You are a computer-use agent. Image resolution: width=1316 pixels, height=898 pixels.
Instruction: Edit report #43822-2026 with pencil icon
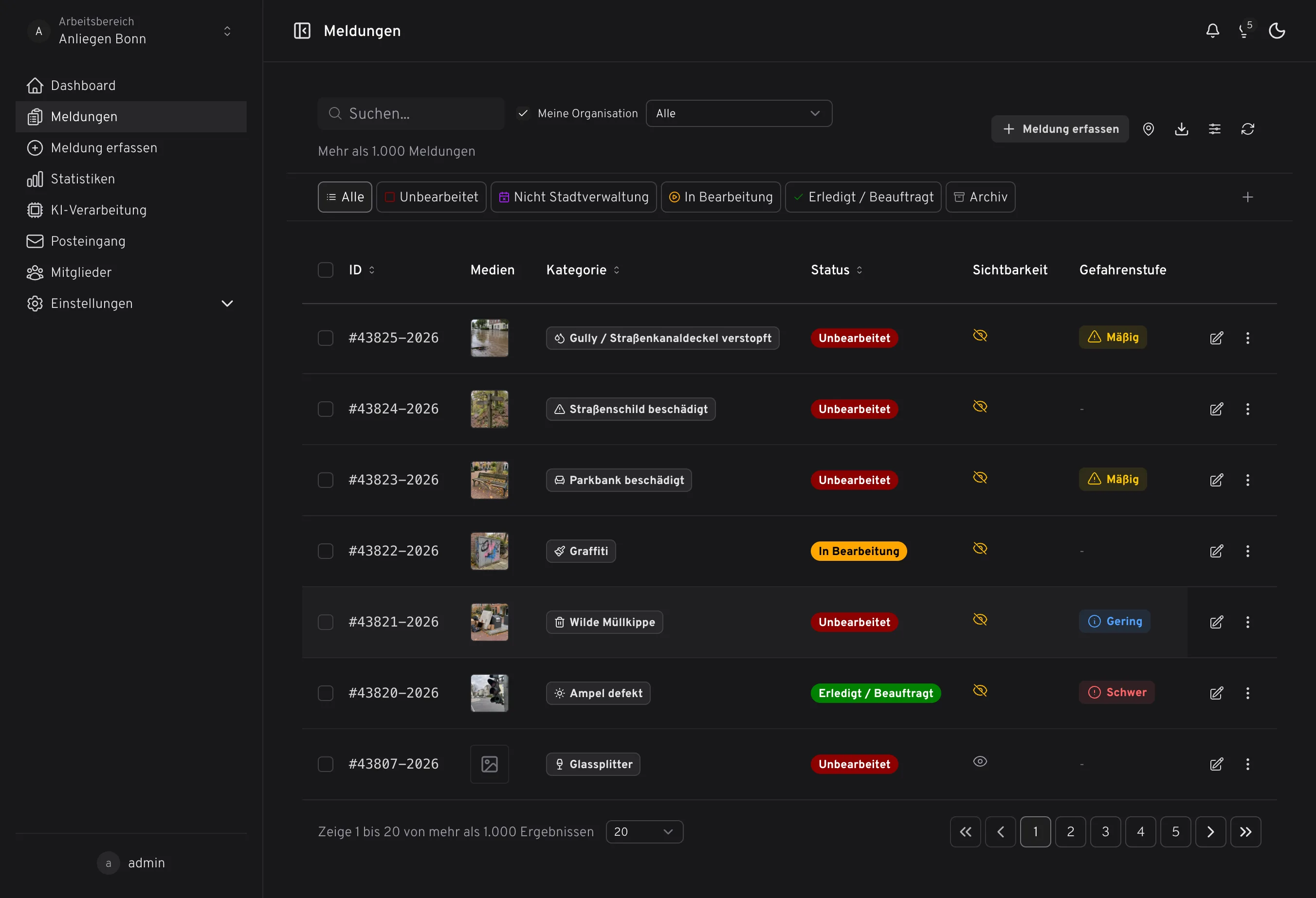(1216, 551)
